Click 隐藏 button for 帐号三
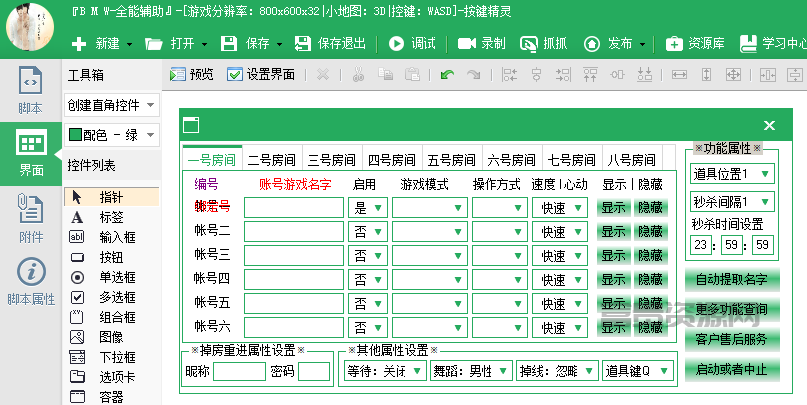Image resolution: width=807 pixels, height=405 pixels. tap(651, 256)
